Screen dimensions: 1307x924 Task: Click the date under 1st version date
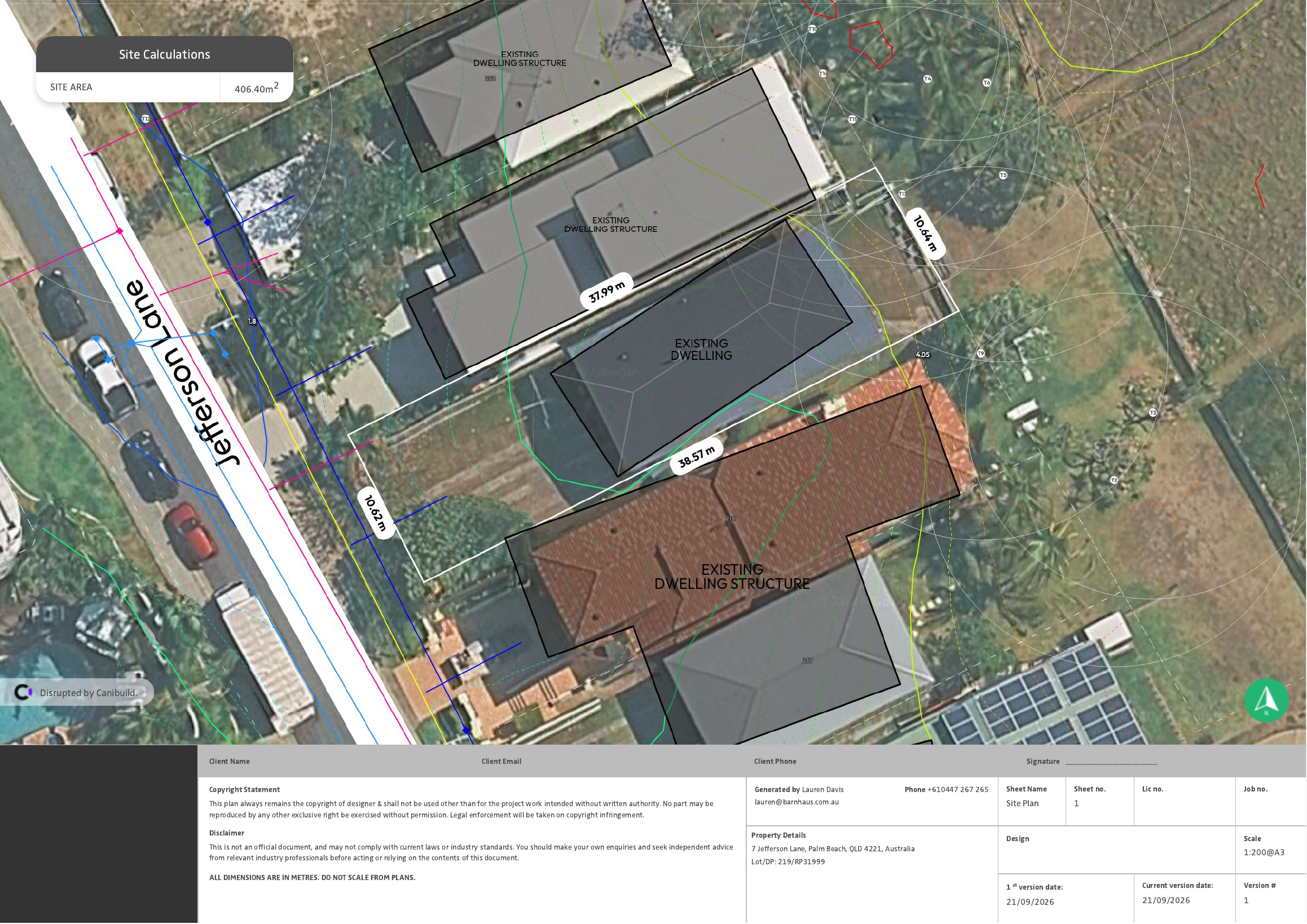1030,903
